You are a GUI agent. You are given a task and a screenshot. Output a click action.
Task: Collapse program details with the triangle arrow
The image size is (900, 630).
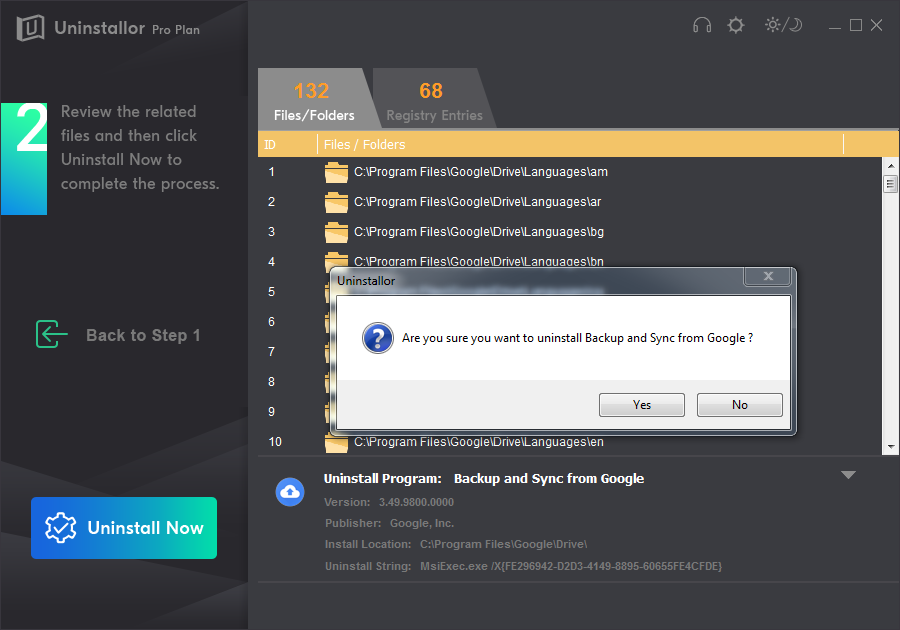[x=848, y=475]
